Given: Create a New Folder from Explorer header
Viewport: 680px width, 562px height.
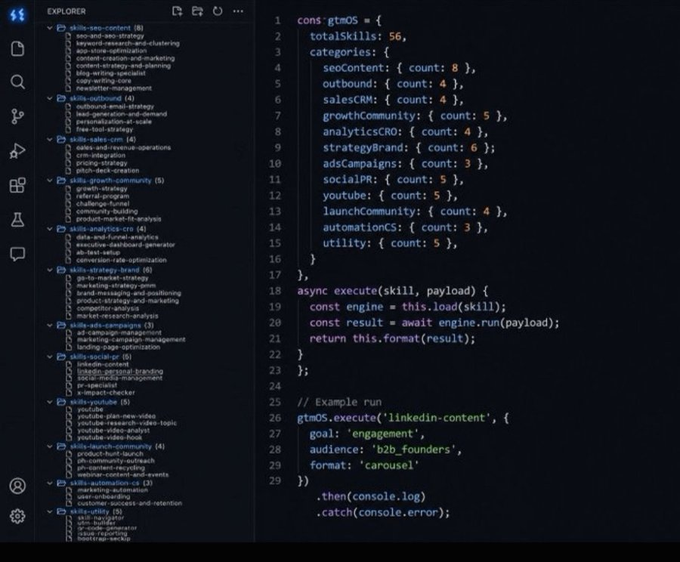Looking at the screenshot, I should click(x=197, y=11).
